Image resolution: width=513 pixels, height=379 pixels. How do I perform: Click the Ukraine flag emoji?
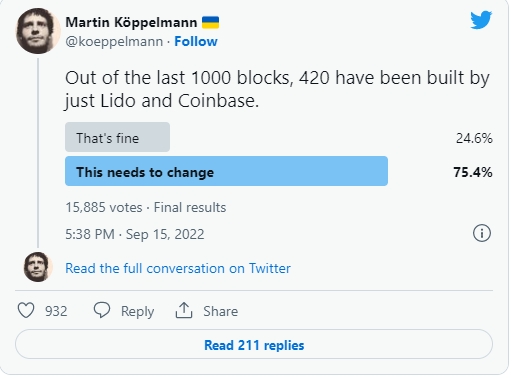(x=211, y=23)
